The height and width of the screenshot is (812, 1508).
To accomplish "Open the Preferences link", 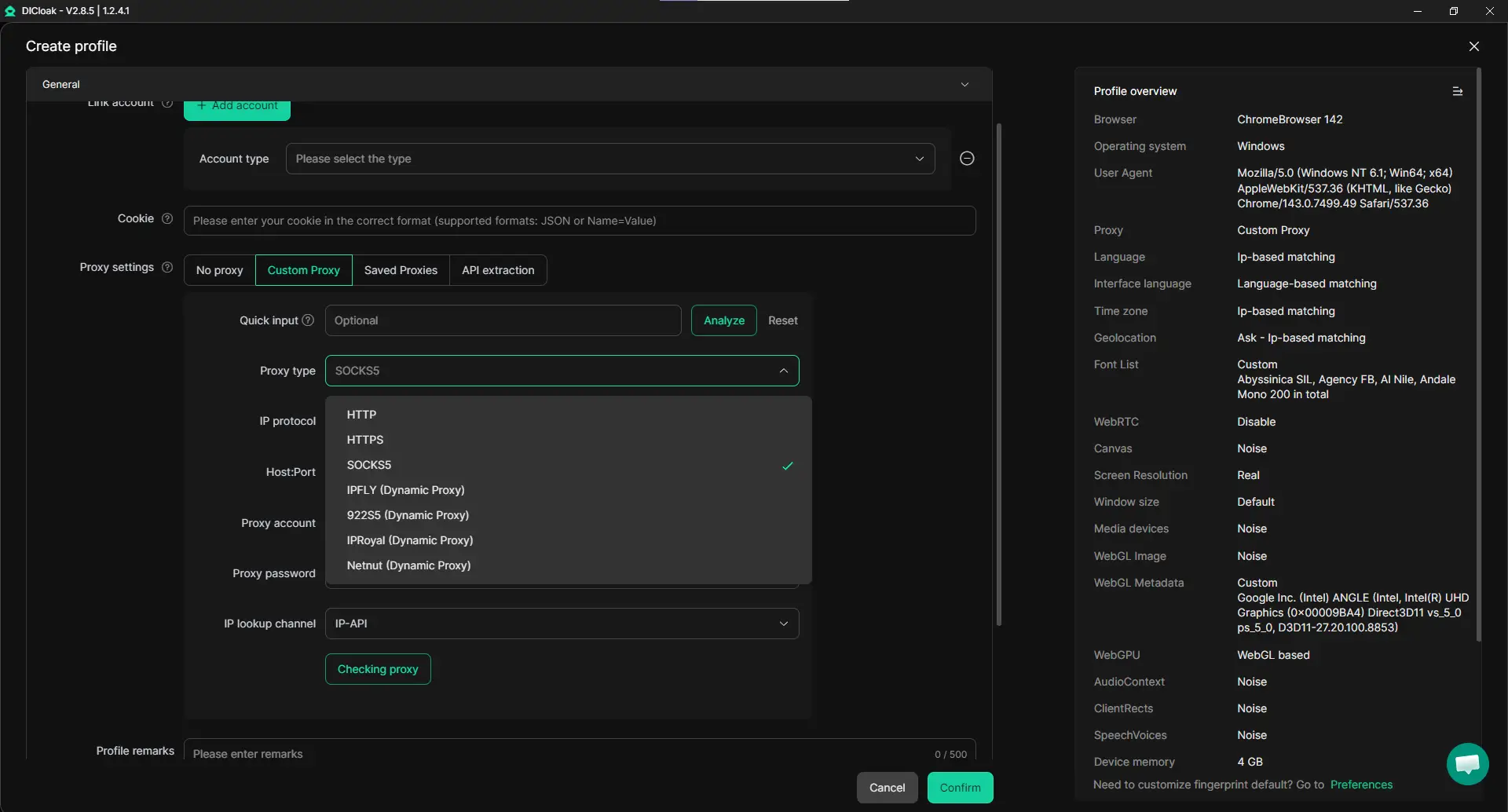I will pos(1360,785).
